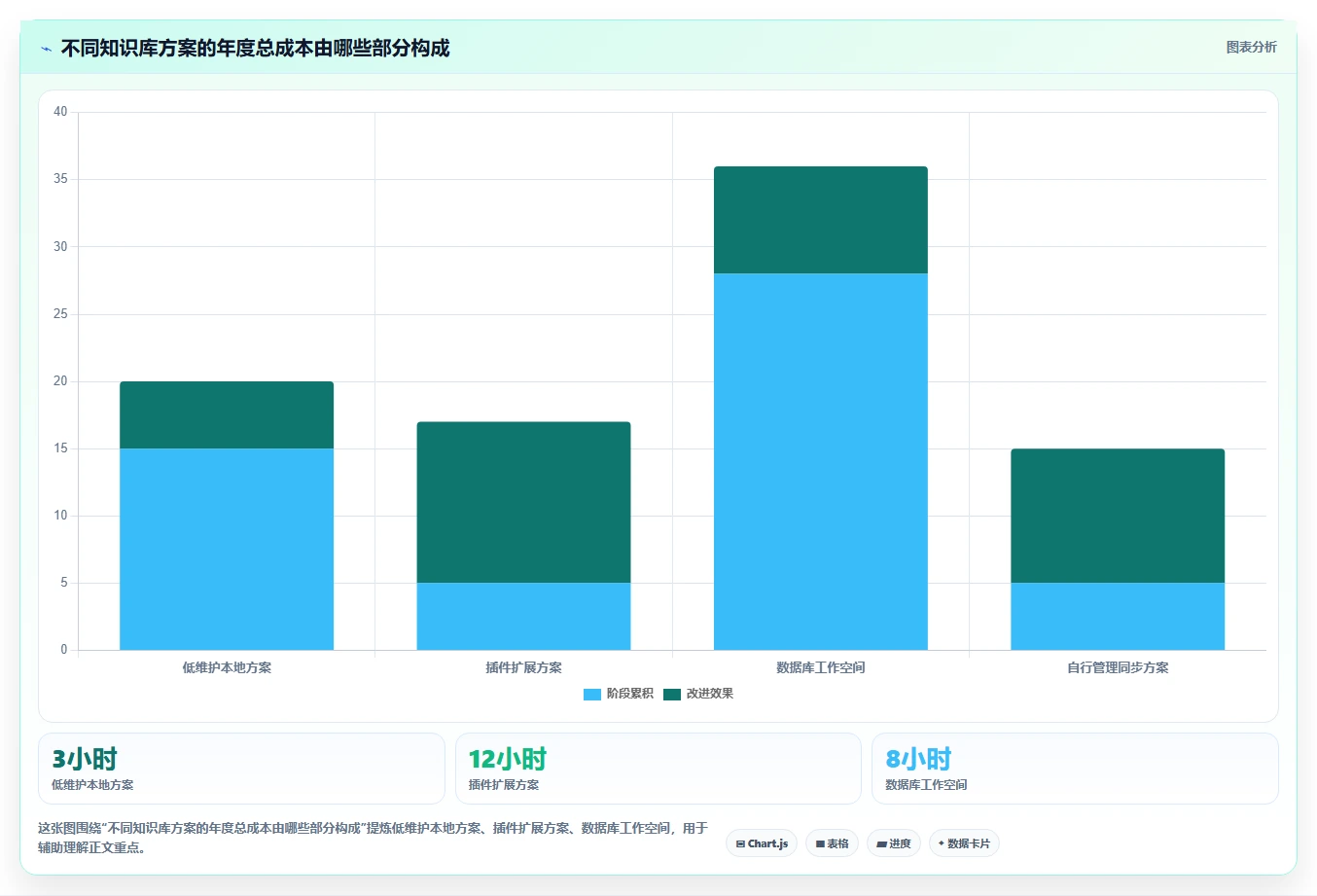
Task: Click the 数据库工作空间 axis label
Action: 821,667
